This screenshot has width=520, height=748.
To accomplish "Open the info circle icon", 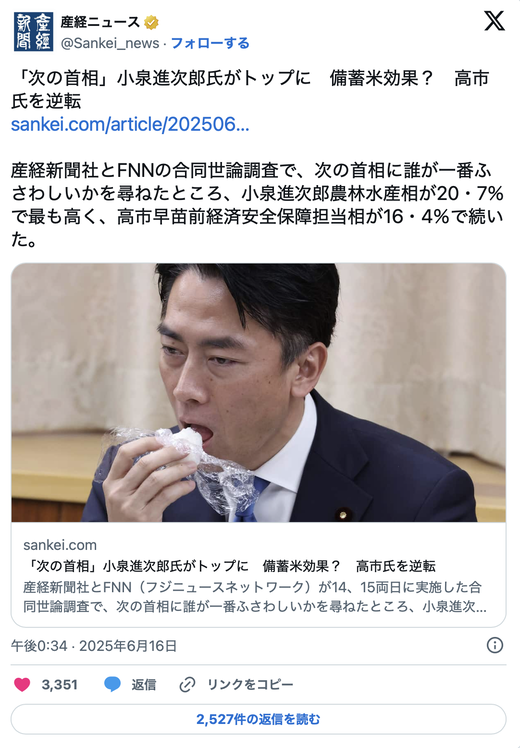I will 495,645.
